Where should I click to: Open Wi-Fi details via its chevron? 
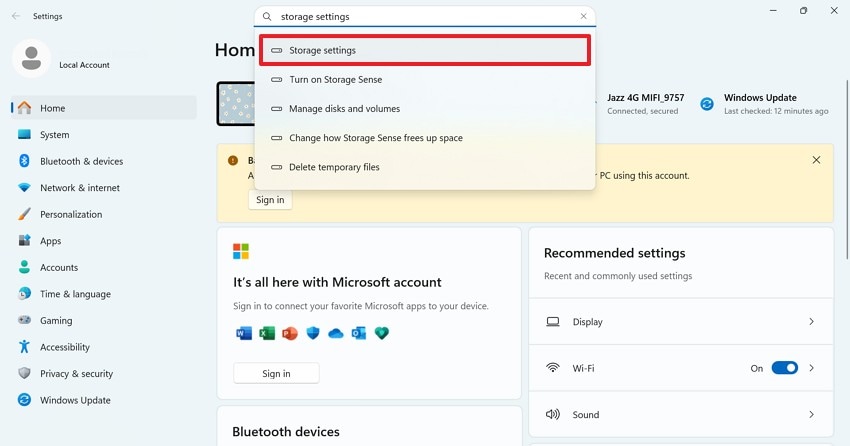coord(812,368)
